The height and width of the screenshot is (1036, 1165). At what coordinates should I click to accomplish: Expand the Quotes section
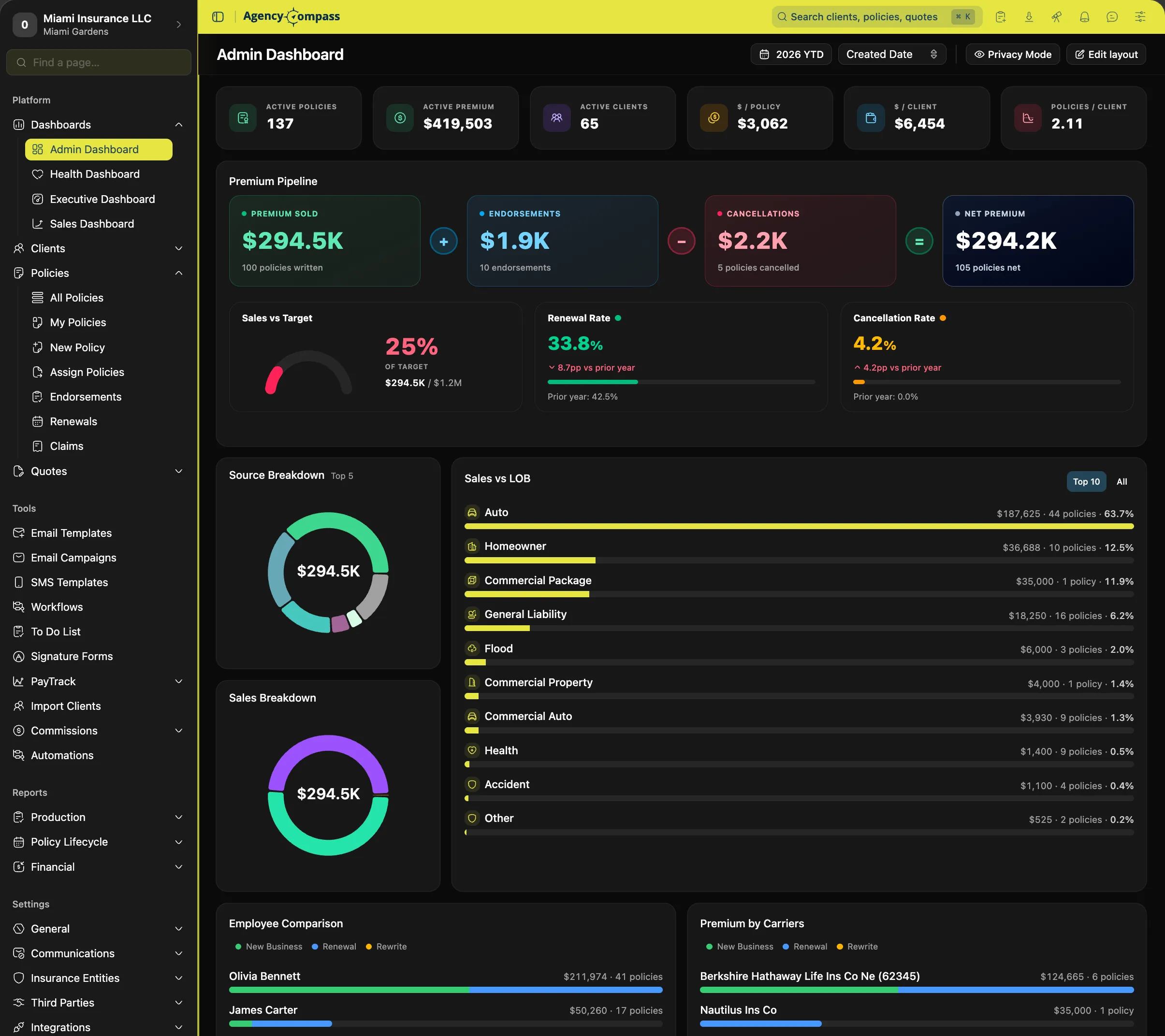pos(99,471)
